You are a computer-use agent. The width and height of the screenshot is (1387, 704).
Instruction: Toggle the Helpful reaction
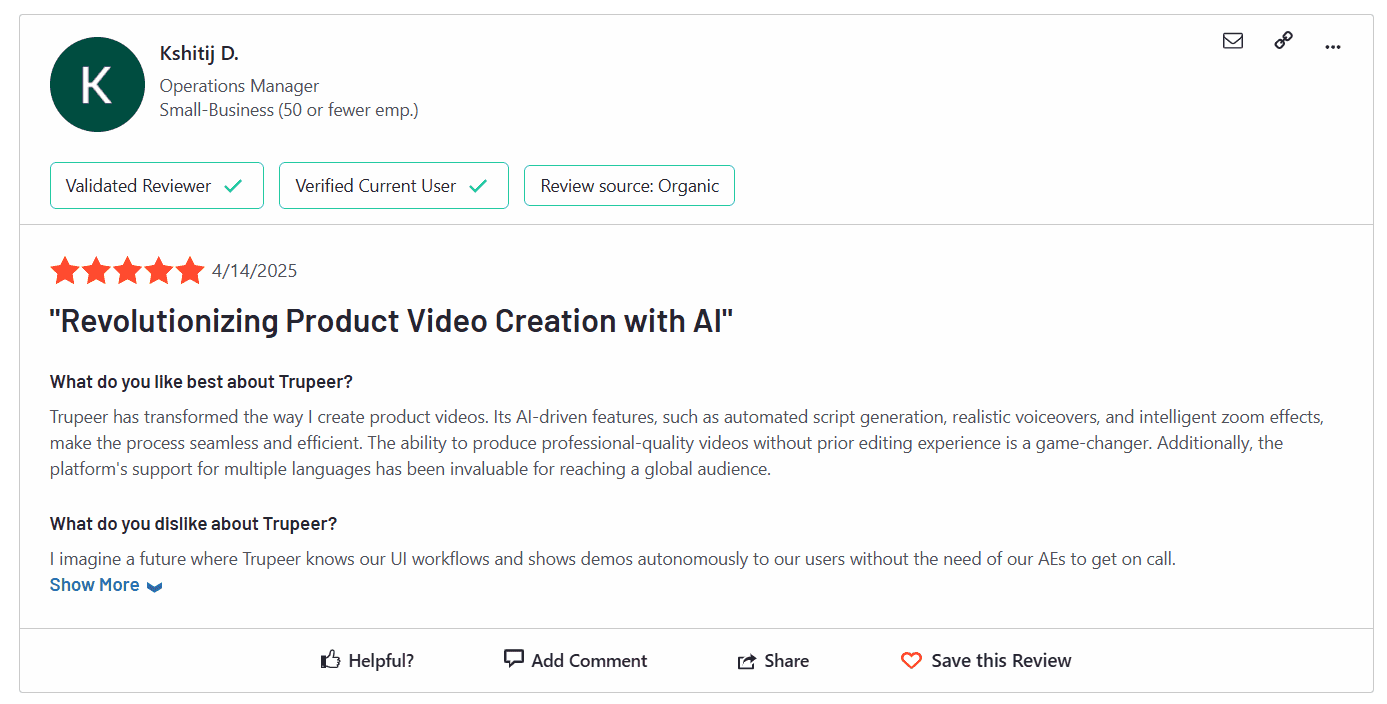point(367,659)
